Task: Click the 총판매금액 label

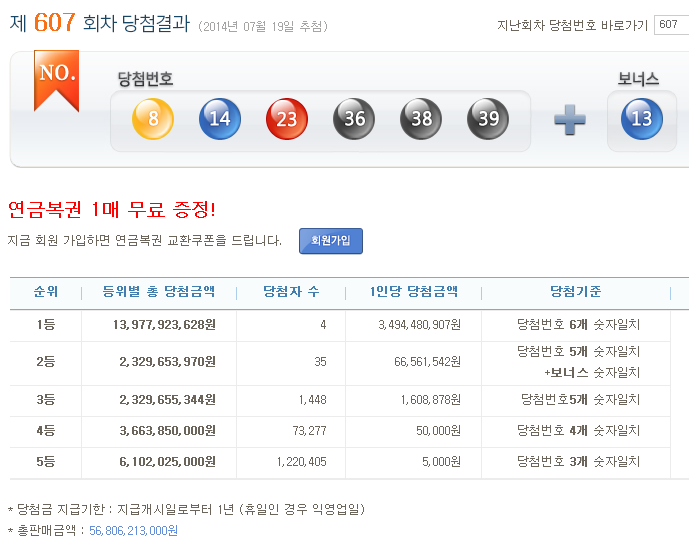Action: click(x=47, y=530)
